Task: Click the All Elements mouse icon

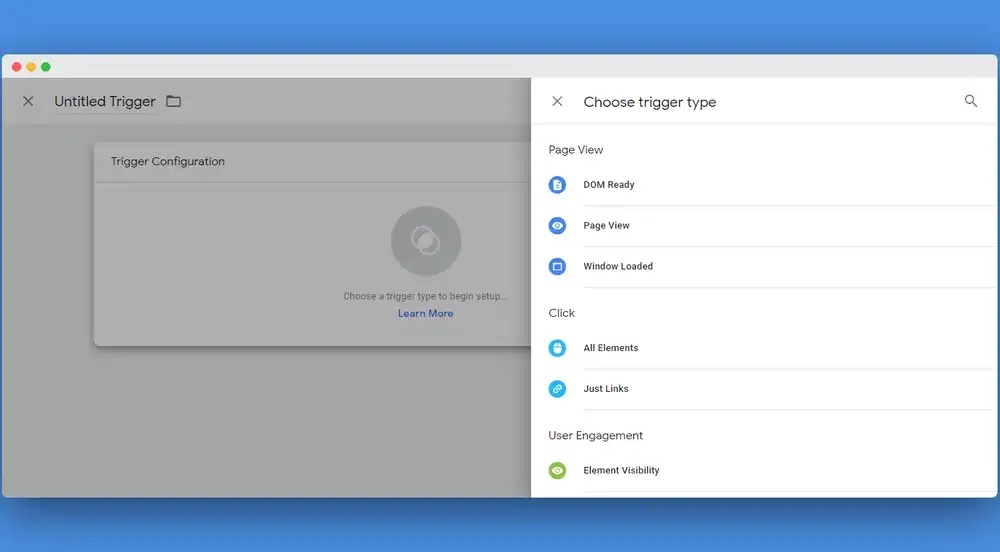Action: (557, 348)
